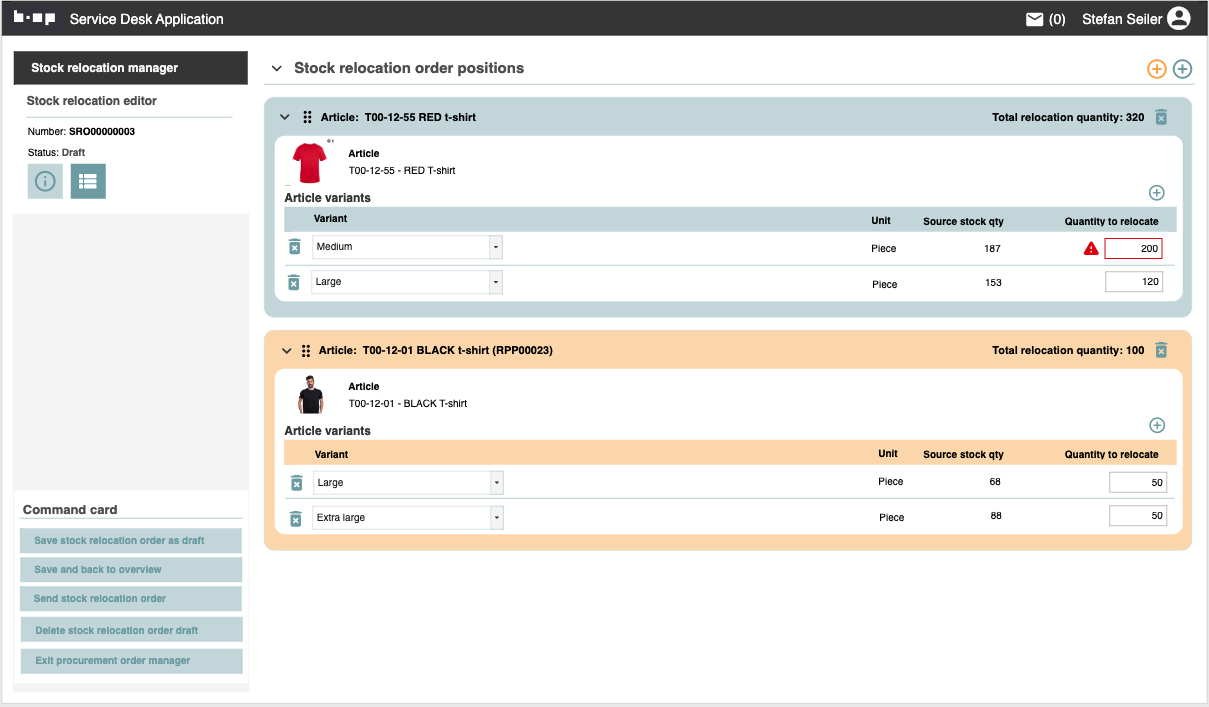
Task: Switch to the list view icon
Action: pyautogui.click(x=88, y=181)
